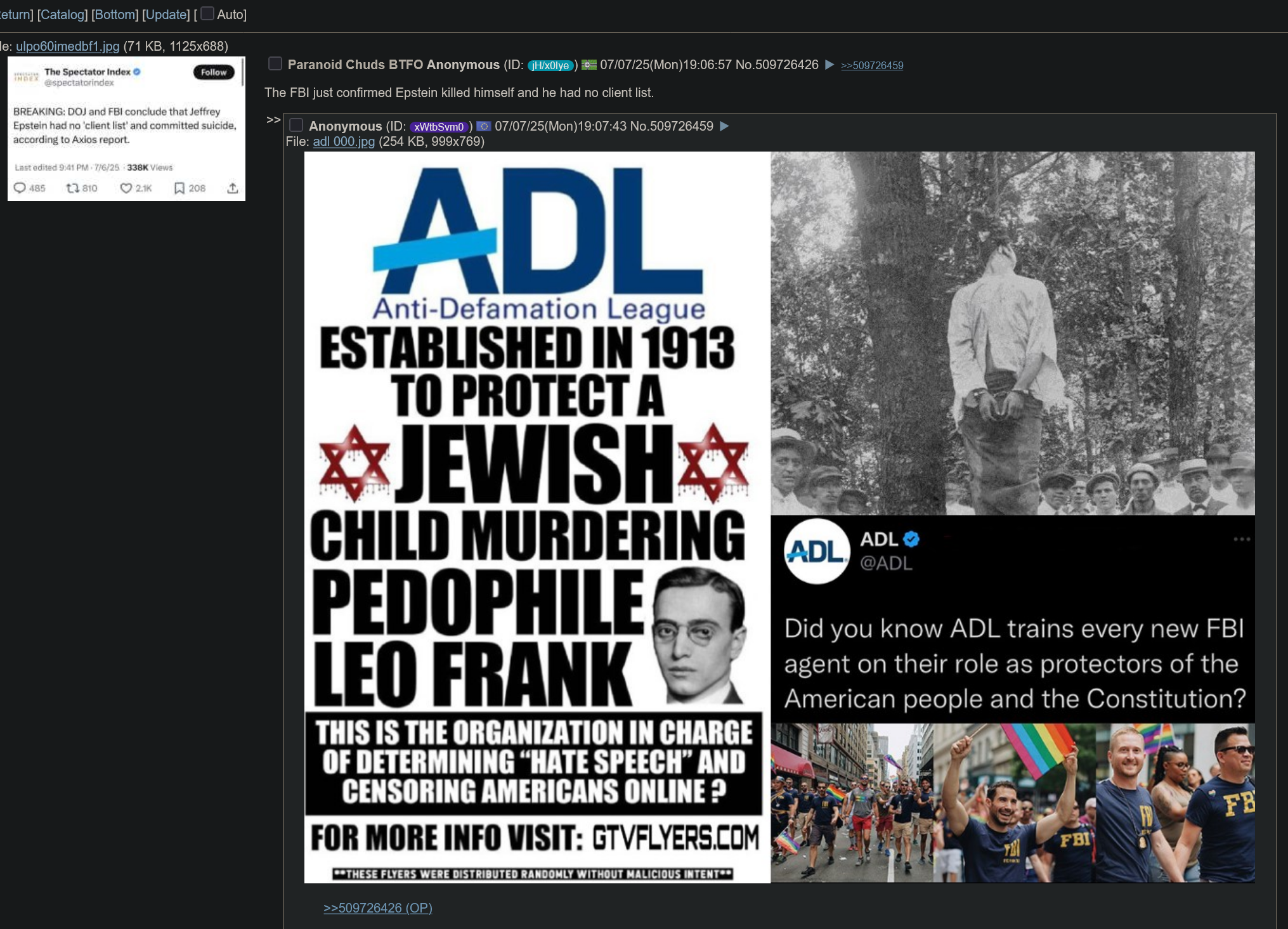Image resolution: width=1288 pixels, height=929 pixels.
Task: Click the purple xWtbSvm0 poster ID badge
Action: click(439, 127)
